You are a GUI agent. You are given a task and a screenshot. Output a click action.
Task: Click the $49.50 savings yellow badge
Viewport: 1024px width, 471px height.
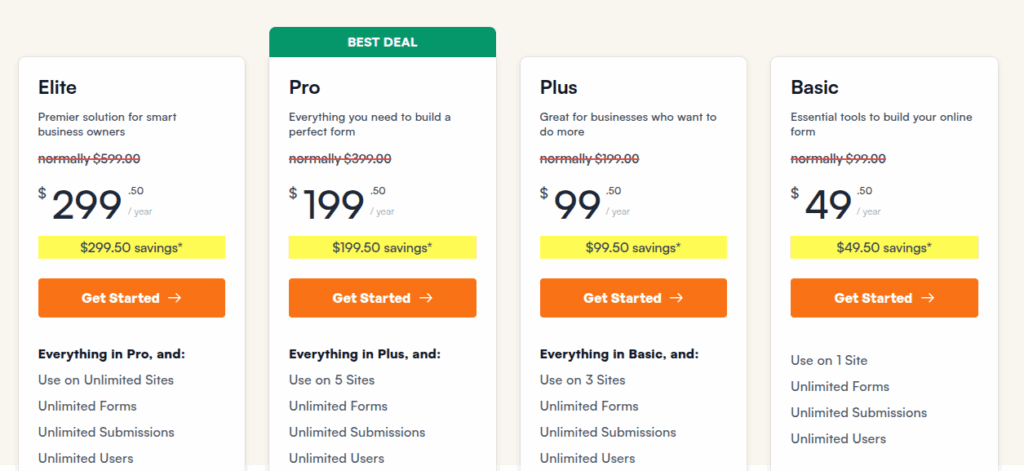tap(884, 247)
